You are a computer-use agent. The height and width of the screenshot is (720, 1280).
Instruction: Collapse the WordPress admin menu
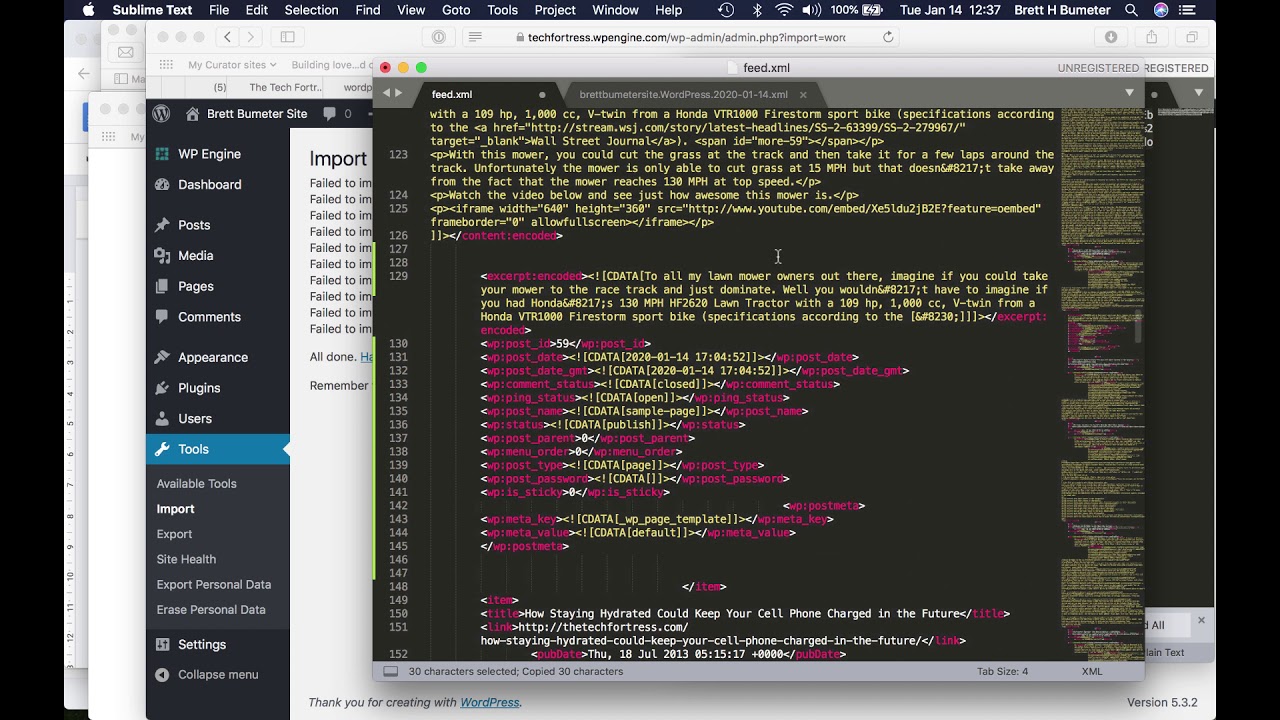207,675
